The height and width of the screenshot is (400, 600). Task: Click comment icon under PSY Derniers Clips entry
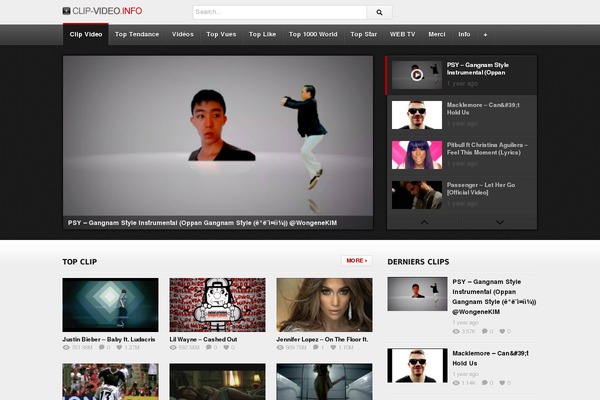[x=485, y=331]
